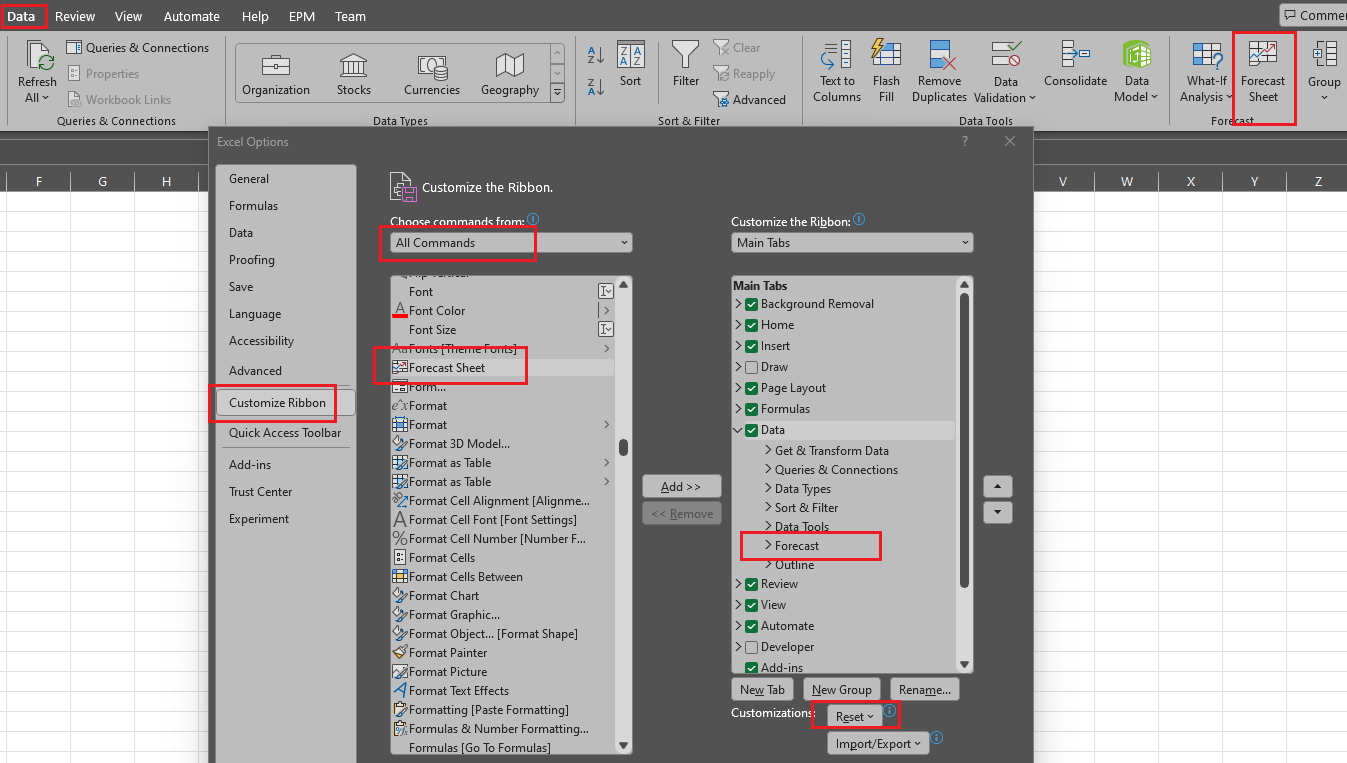Open Quick Access Toolbar options

pyautogui.click(x=285, y=433)
